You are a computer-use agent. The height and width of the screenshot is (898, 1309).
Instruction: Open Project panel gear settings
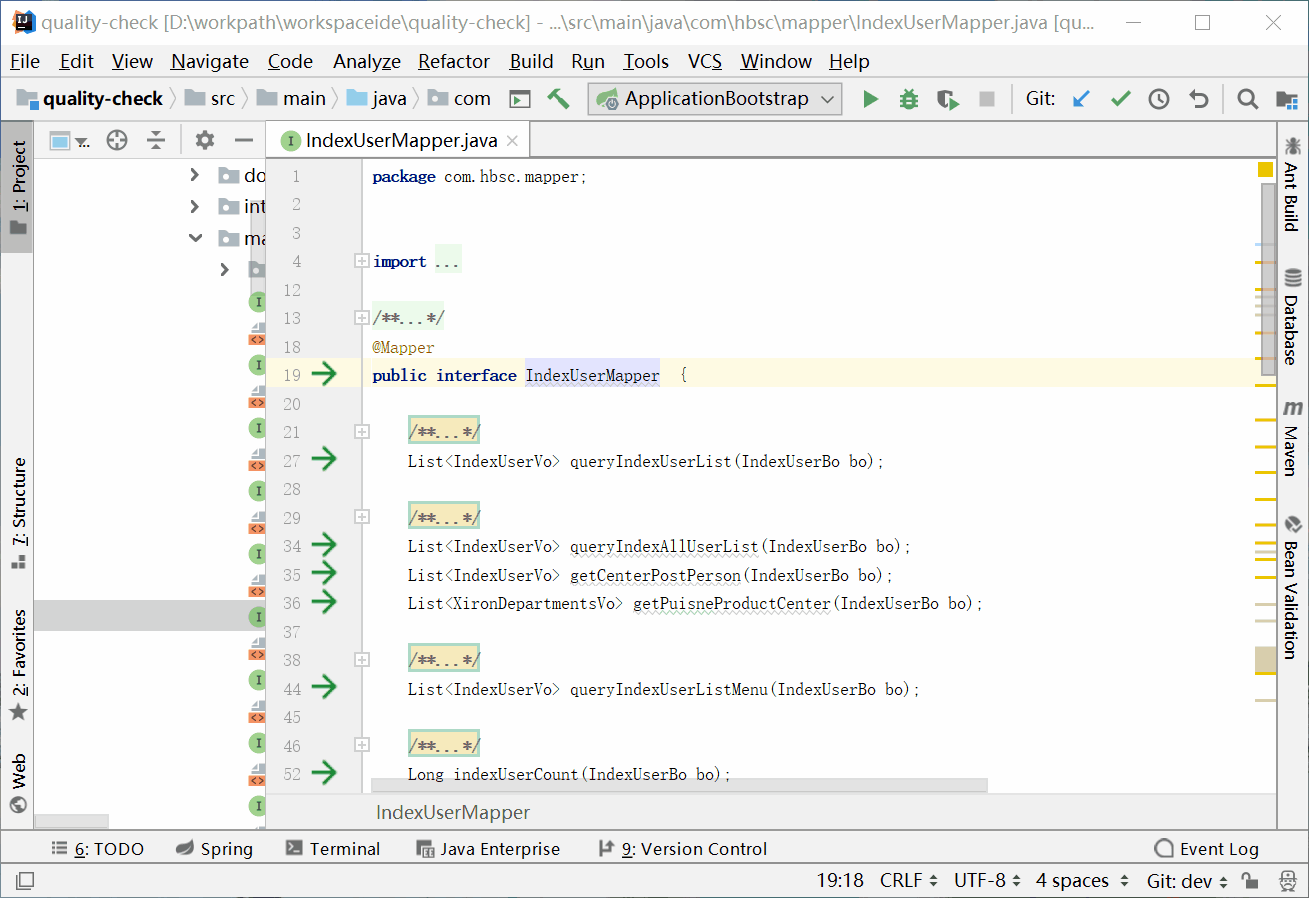pos(204,140)
